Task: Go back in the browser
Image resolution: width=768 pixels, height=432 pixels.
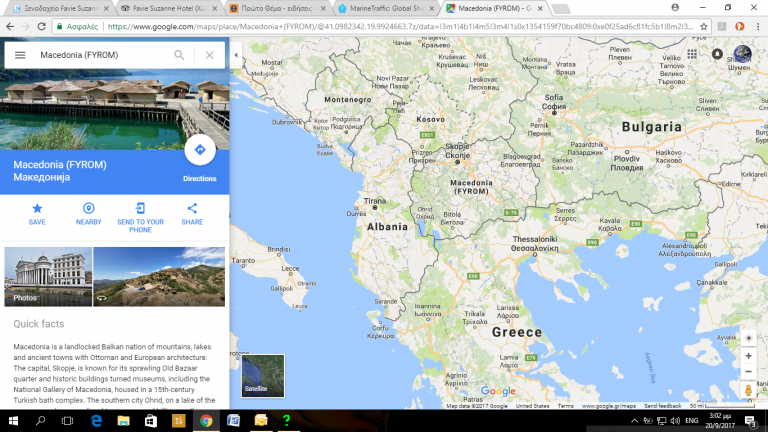Action: (10, 26)
